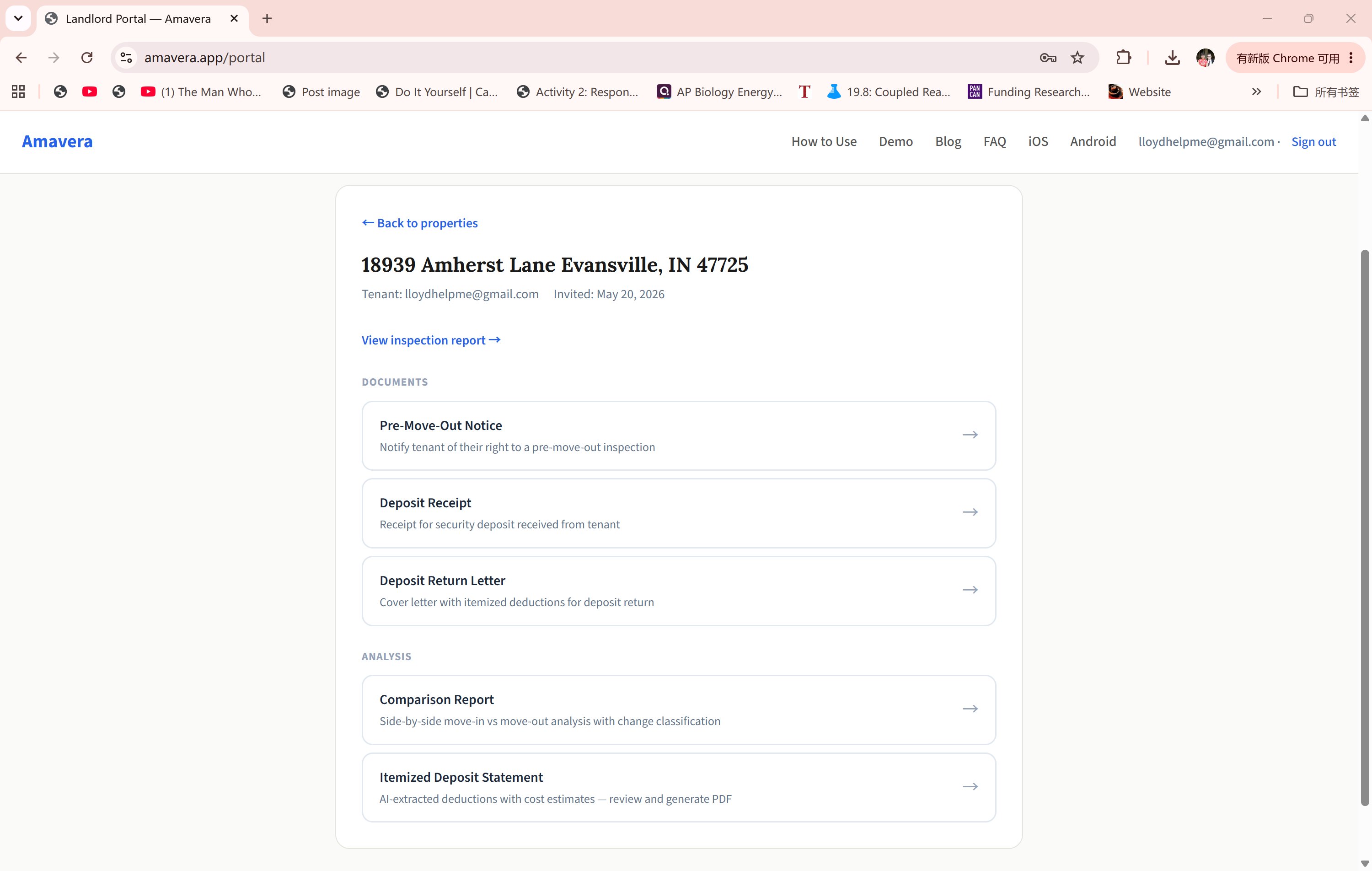
Task: Open the red YouTube bookmark icon
Action: pos(90,92)
